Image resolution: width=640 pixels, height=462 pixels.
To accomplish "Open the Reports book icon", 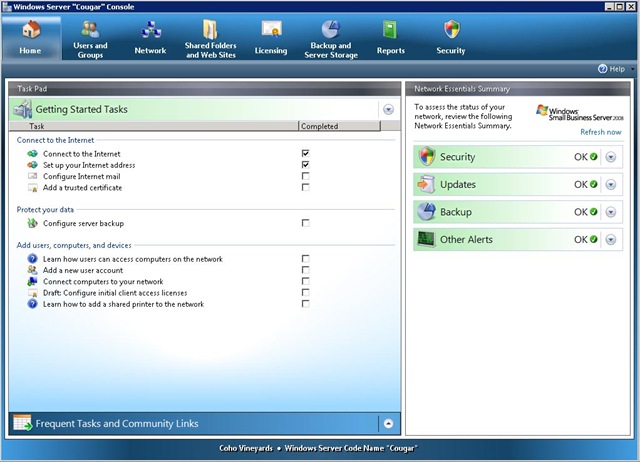I will point(390,30).
